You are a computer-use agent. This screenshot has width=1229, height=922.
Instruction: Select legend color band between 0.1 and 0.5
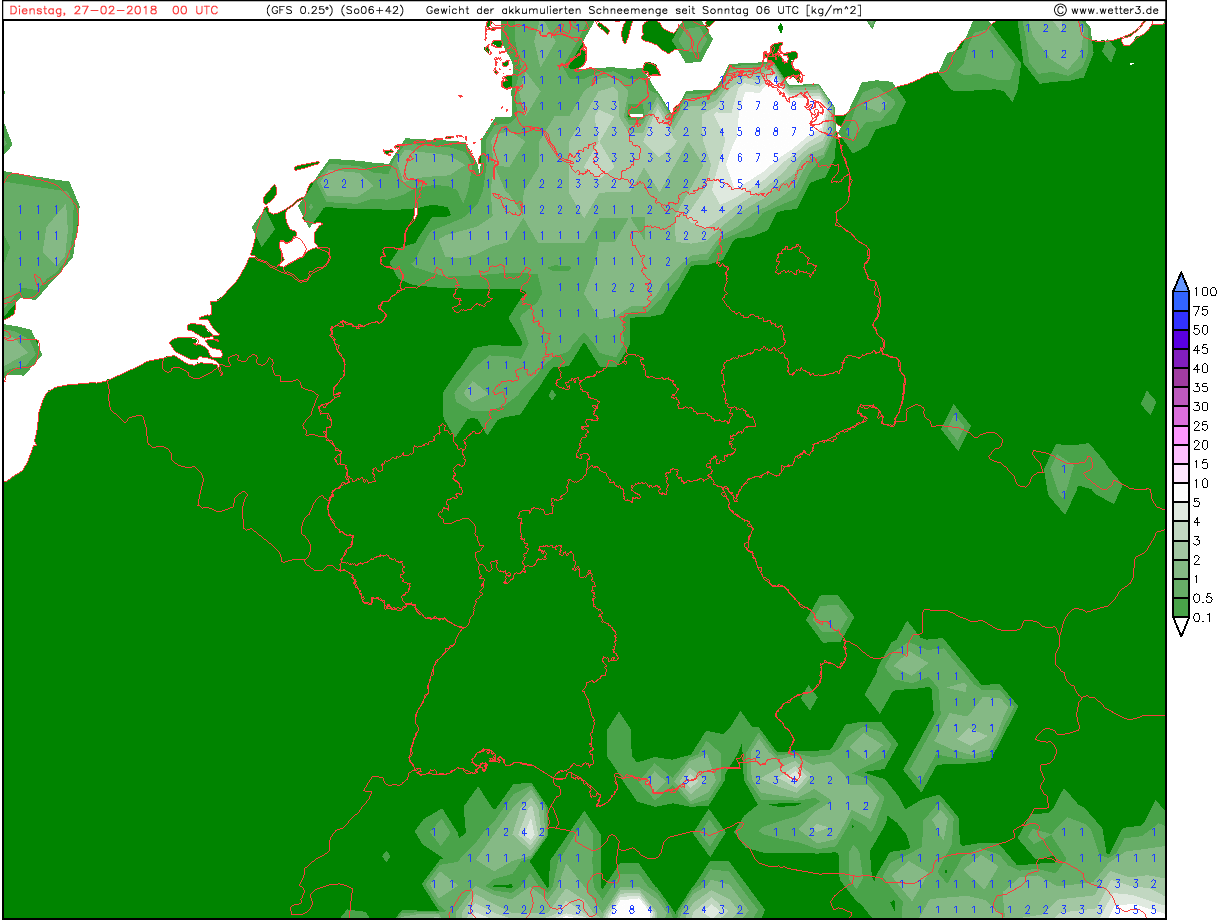1181,608
